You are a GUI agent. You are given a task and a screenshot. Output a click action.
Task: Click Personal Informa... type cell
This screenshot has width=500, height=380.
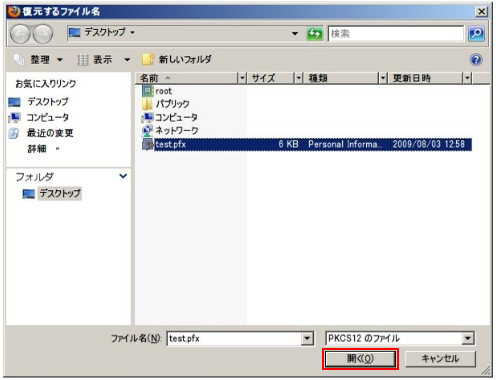pos(345,144)
